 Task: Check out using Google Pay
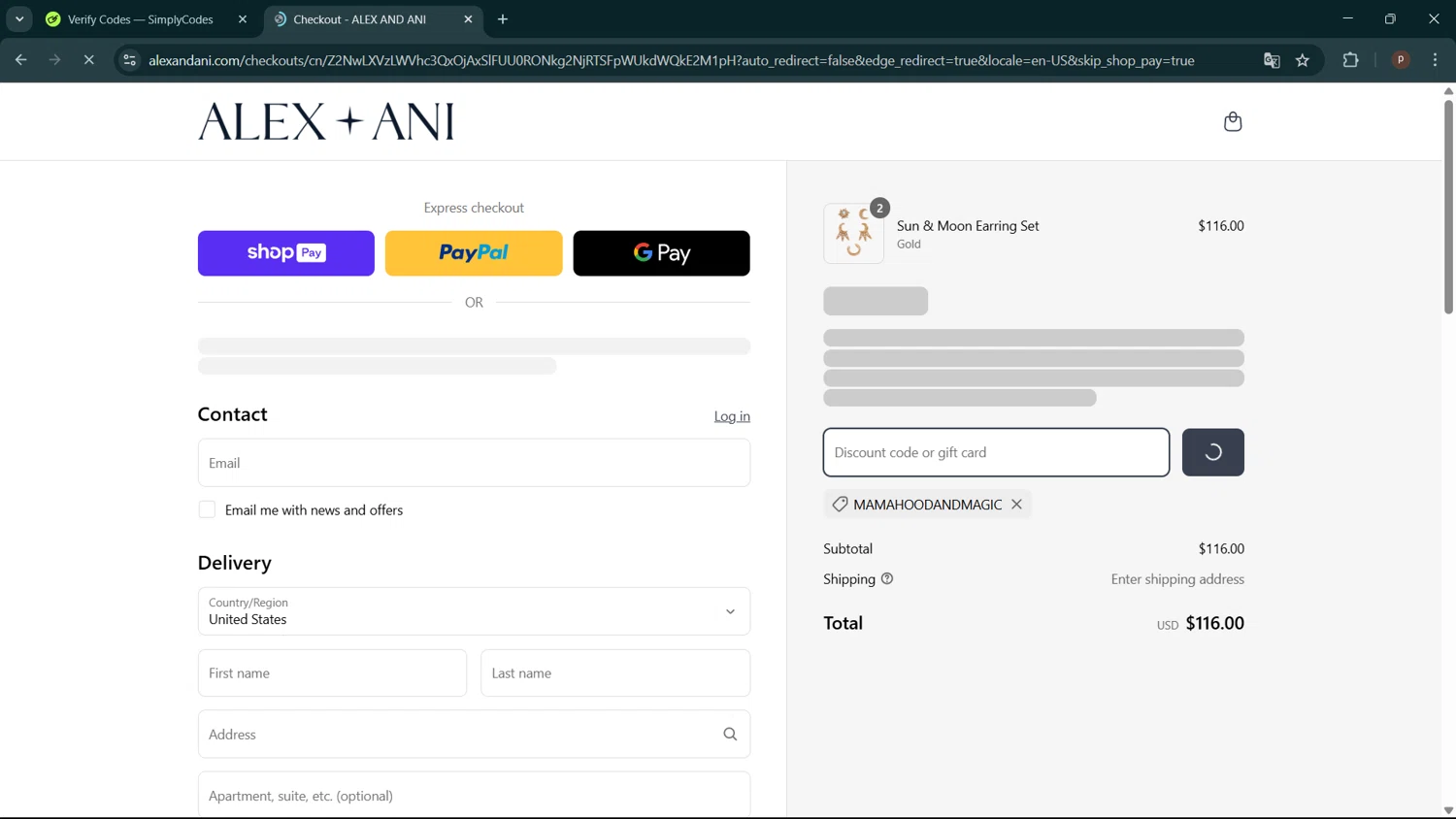coord(662,253)
